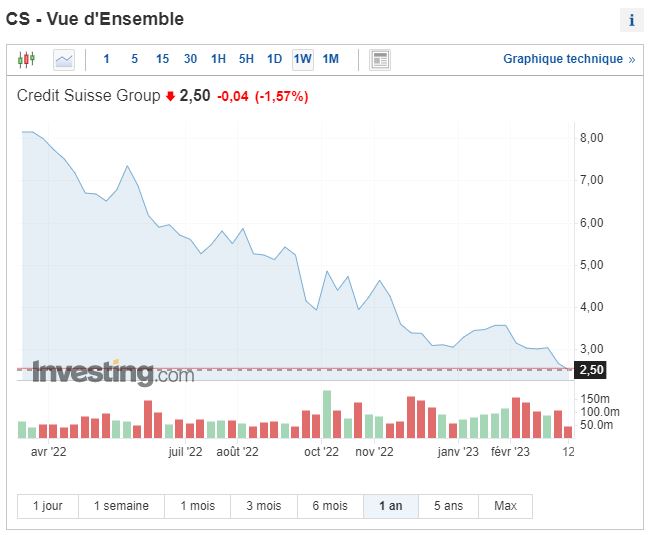Click the red down arrow price indicator
650x535 pixels.
pyautogui.click(x=170, y=97)
